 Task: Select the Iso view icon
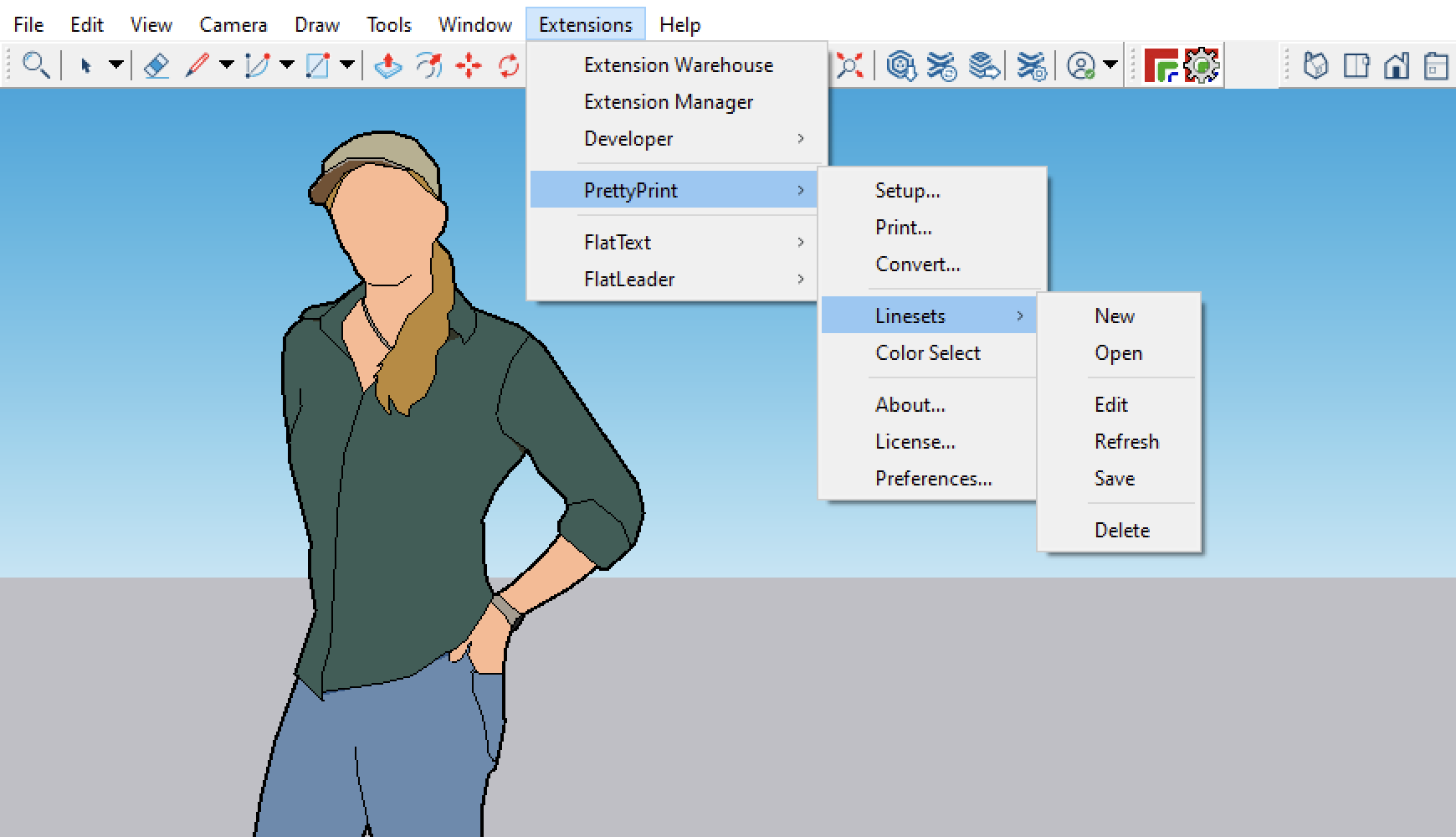1315,65
